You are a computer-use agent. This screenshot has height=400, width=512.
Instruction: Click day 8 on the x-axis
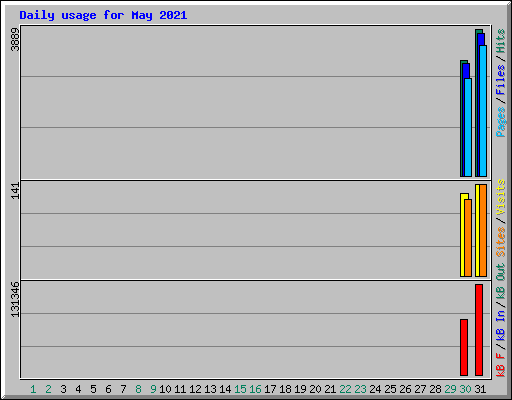pos(138,389)
